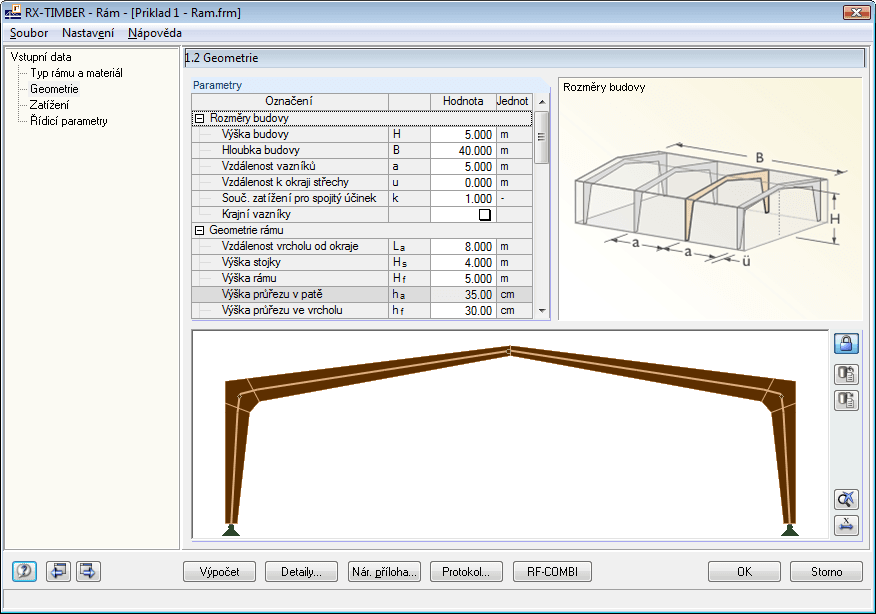Collapse the Rozměry budovy group
This screenshot has height=614, width=876.
click(x=201, y=118)
